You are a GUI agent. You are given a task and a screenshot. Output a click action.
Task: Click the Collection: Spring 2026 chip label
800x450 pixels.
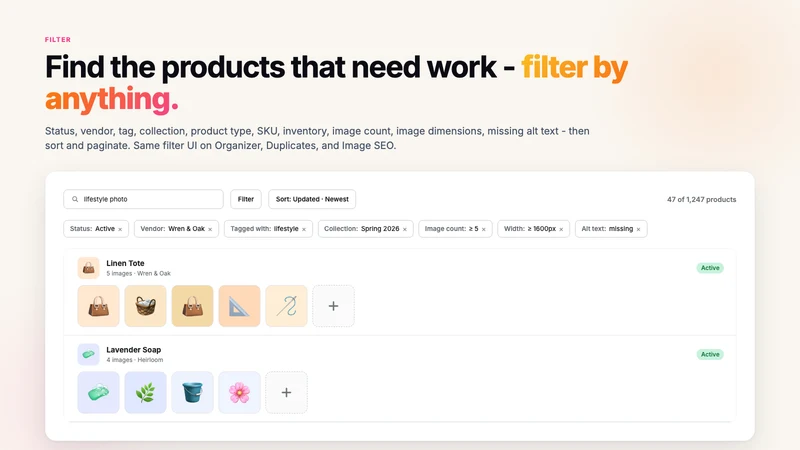[362, 229]
